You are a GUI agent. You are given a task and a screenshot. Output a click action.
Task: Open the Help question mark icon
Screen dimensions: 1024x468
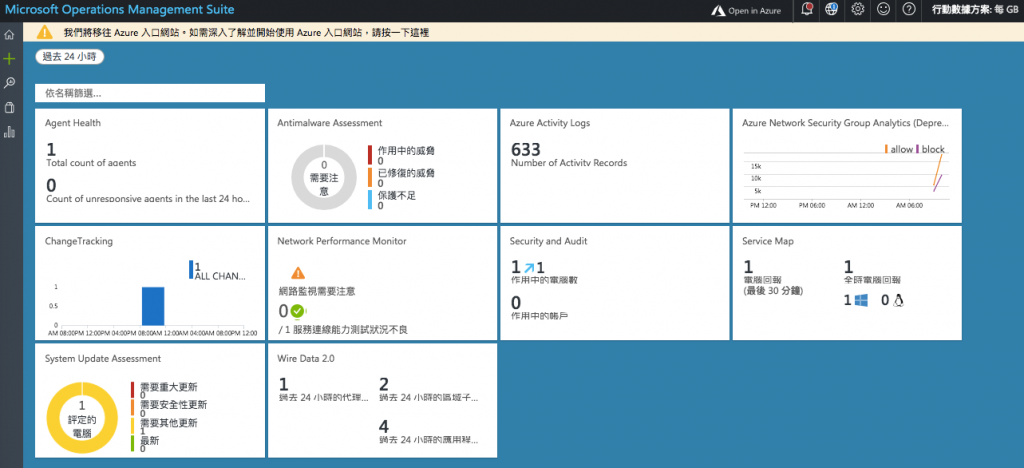(909, 10)
